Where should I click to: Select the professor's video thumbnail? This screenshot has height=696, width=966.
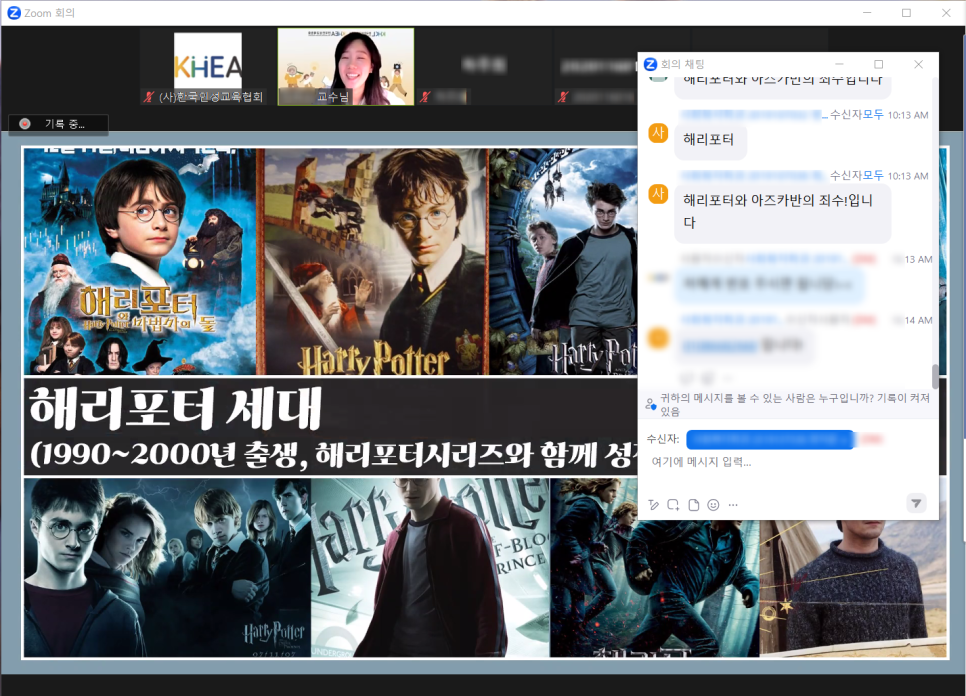(x=346, y=67)
